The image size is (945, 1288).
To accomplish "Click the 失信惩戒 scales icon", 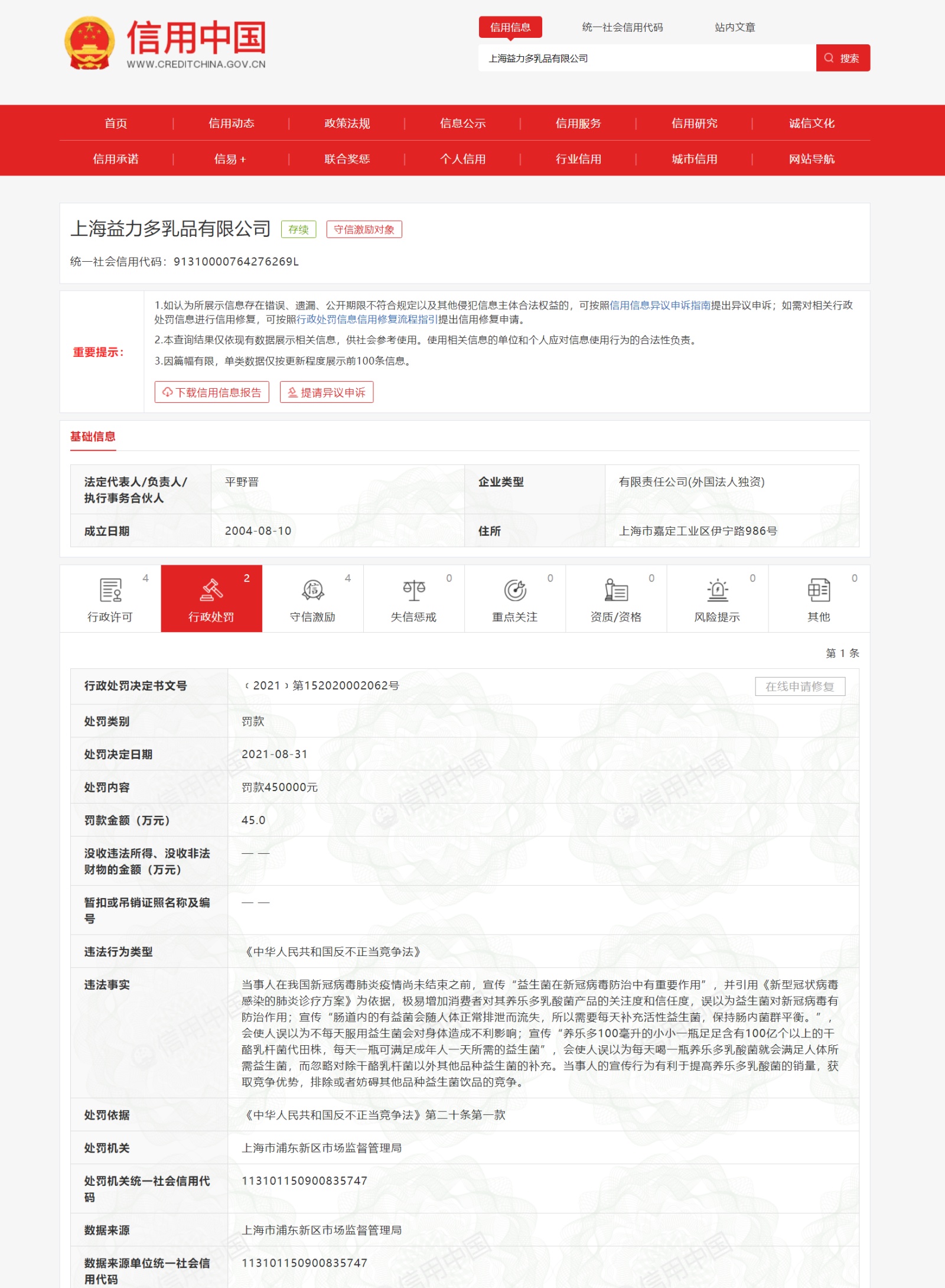I will click(x=414, y=590).
